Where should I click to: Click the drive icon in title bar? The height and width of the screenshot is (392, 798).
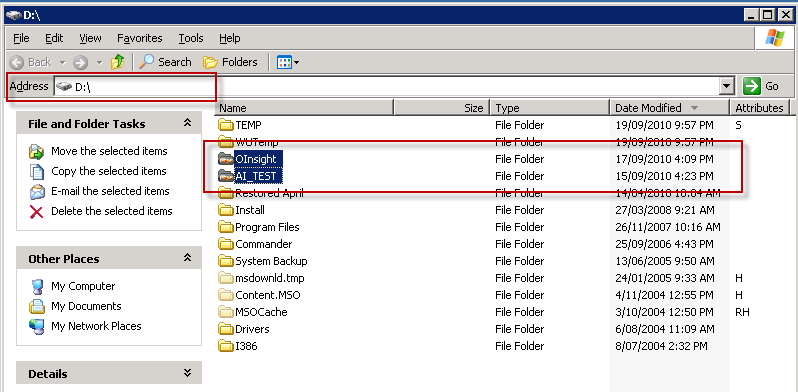coord(13,14)
